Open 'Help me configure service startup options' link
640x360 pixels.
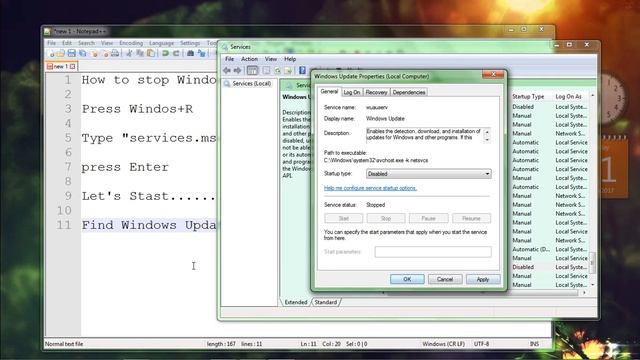[x=370, y=188]
